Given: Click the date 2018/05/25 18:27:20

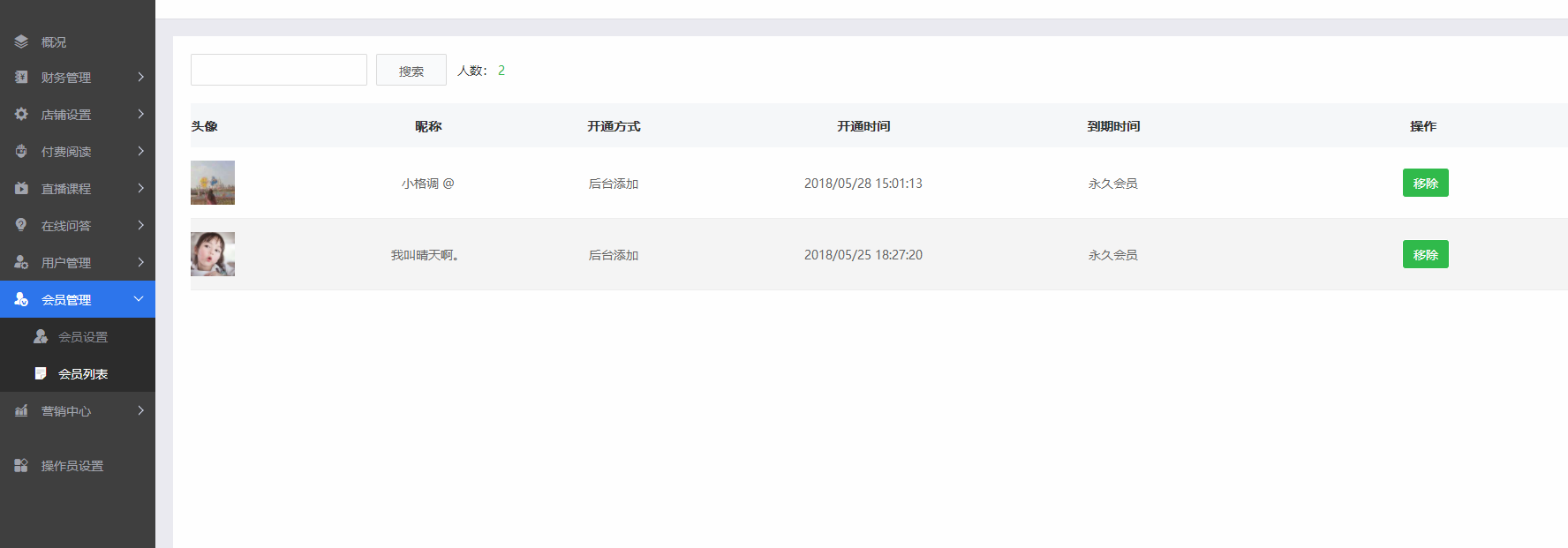Looking at the screenshot, I should (863, 255).
